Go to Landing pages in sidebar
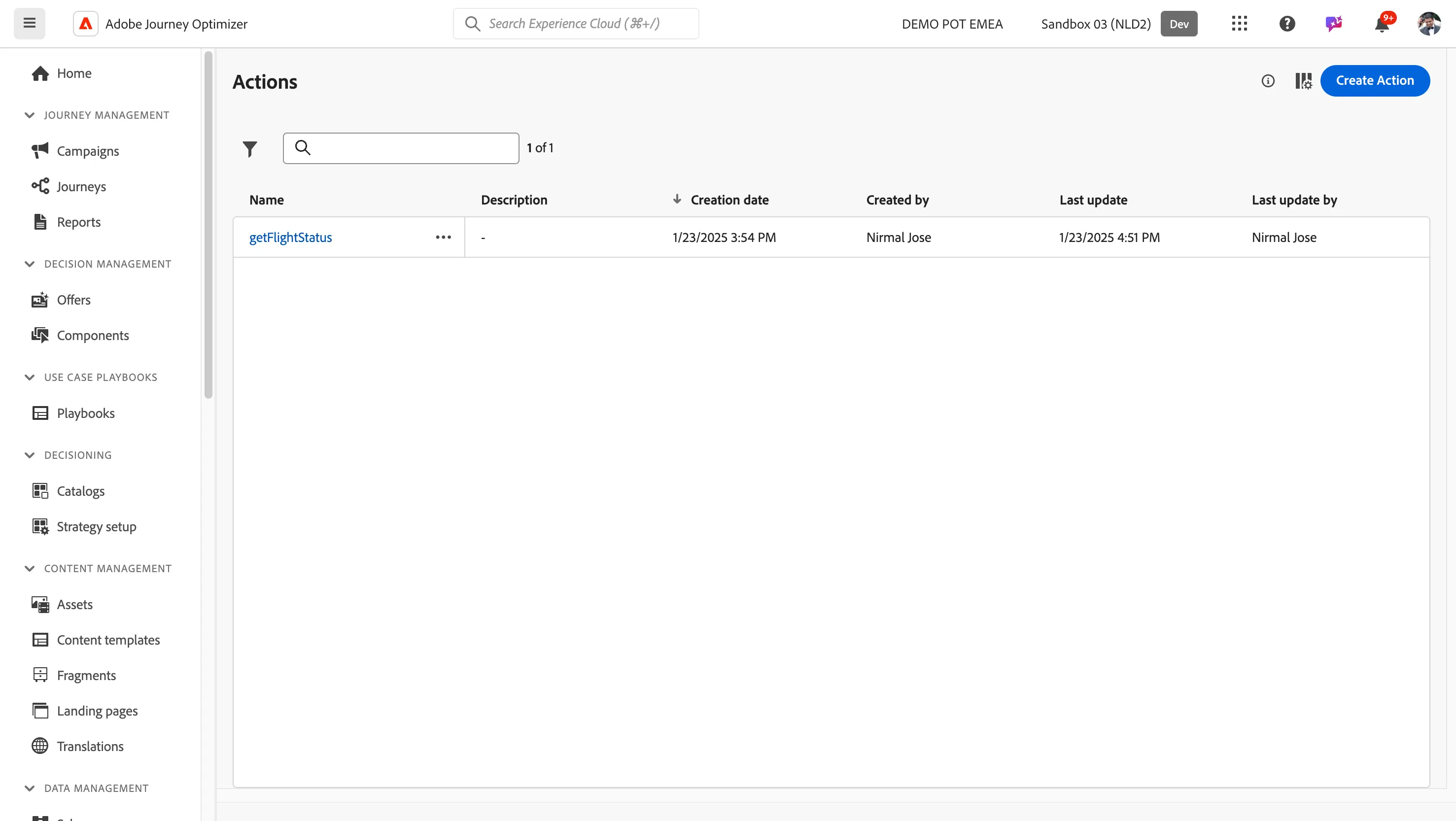This screenshot has width=1456, height=821. [x=98, y=711]
